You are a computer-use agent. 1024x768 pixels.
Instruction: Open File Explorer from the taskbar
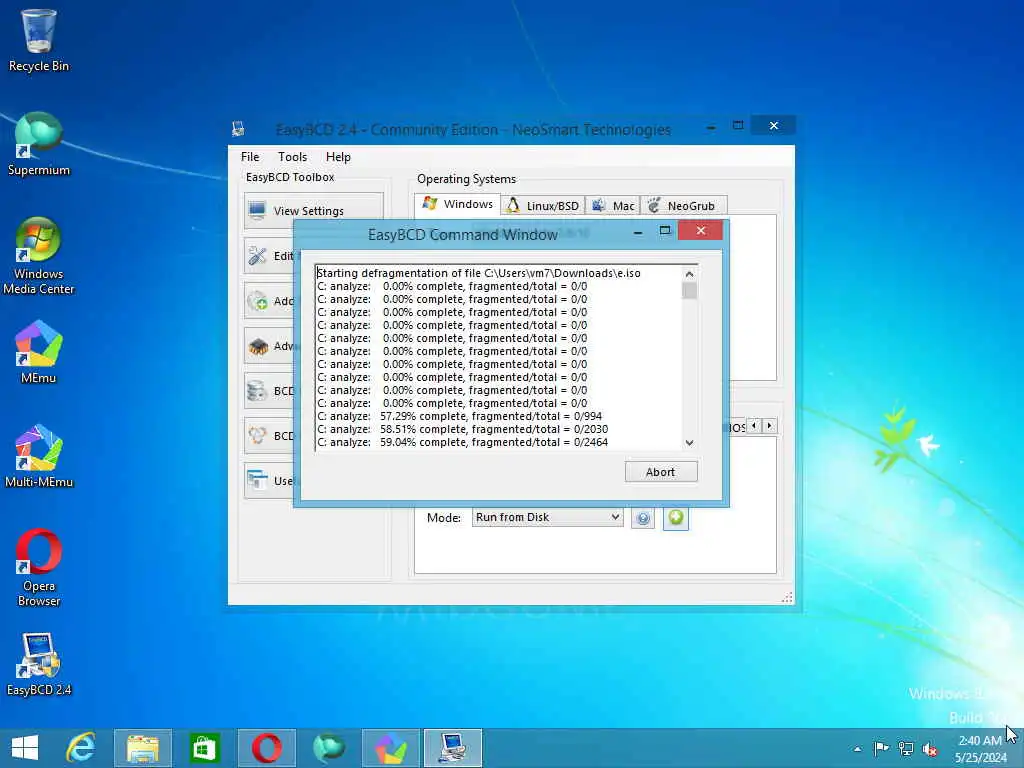[x=142, y=748]
